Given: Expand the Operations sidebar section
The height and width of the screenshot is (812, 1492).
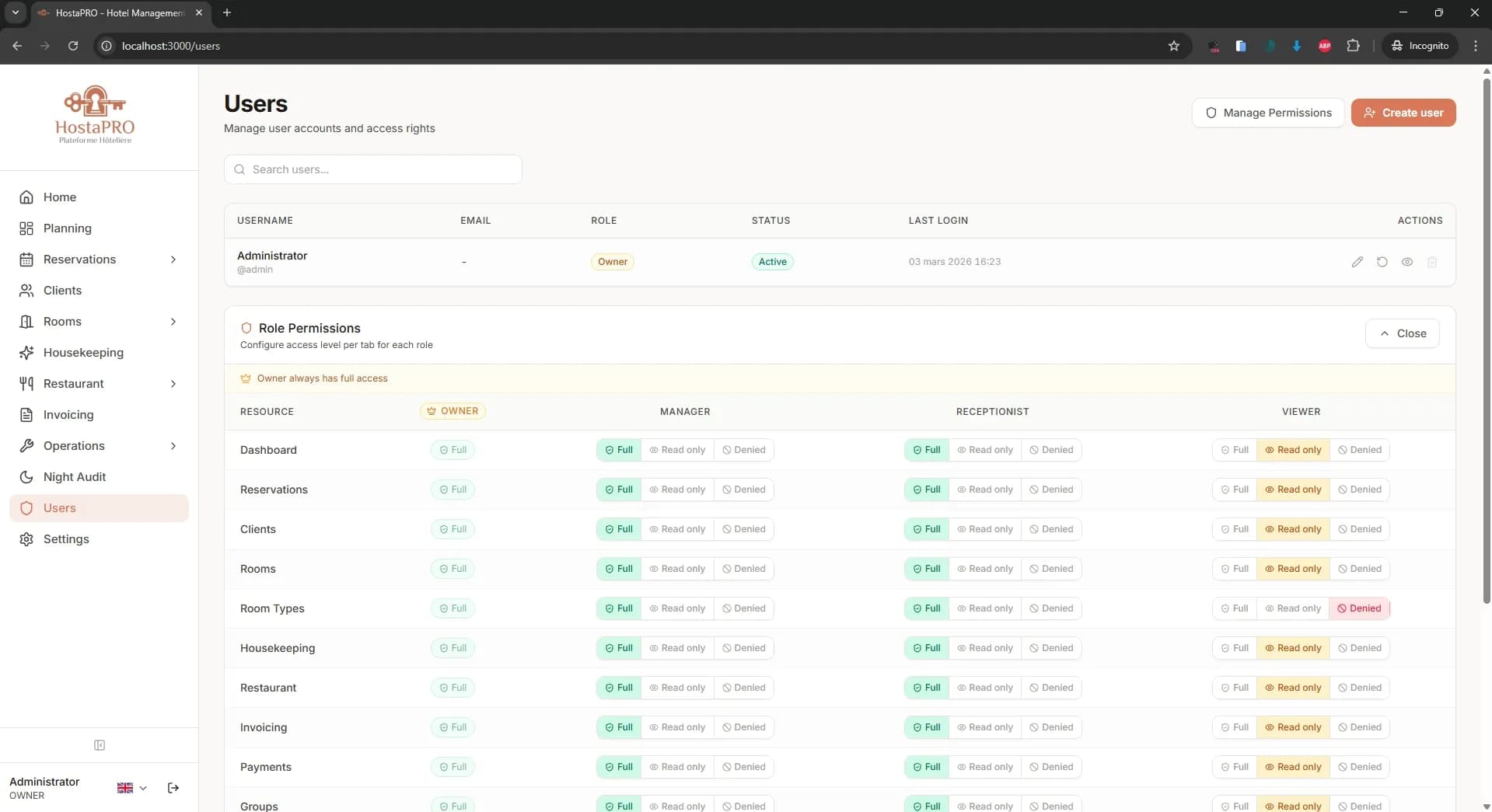Looking at the screenshot, I should click(x=174, y=446).
